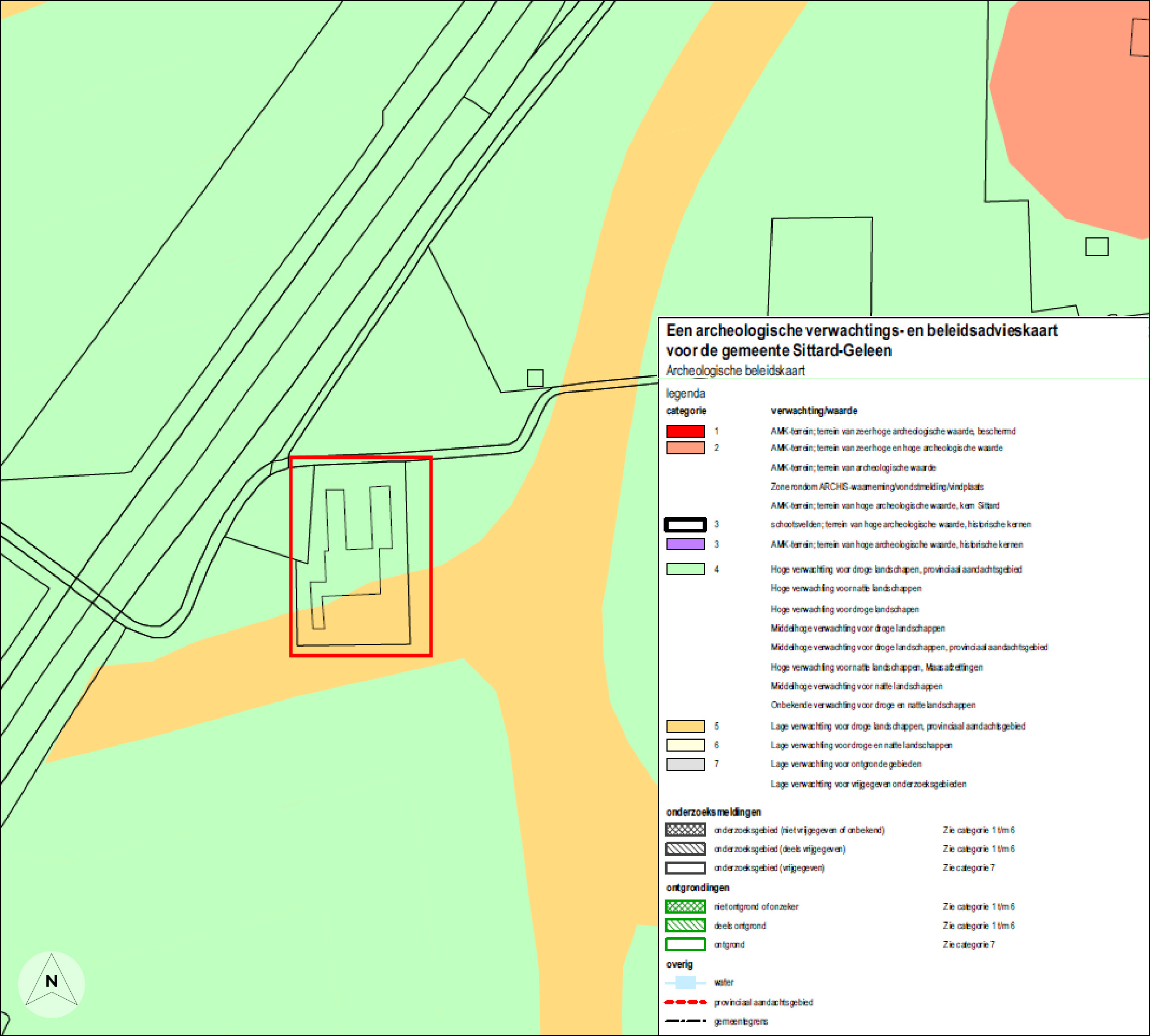The width and height of the screenshot is (1150, 1036).
Task: Click the 'ontgrondingen' section heading
Action: click(697, 888)
